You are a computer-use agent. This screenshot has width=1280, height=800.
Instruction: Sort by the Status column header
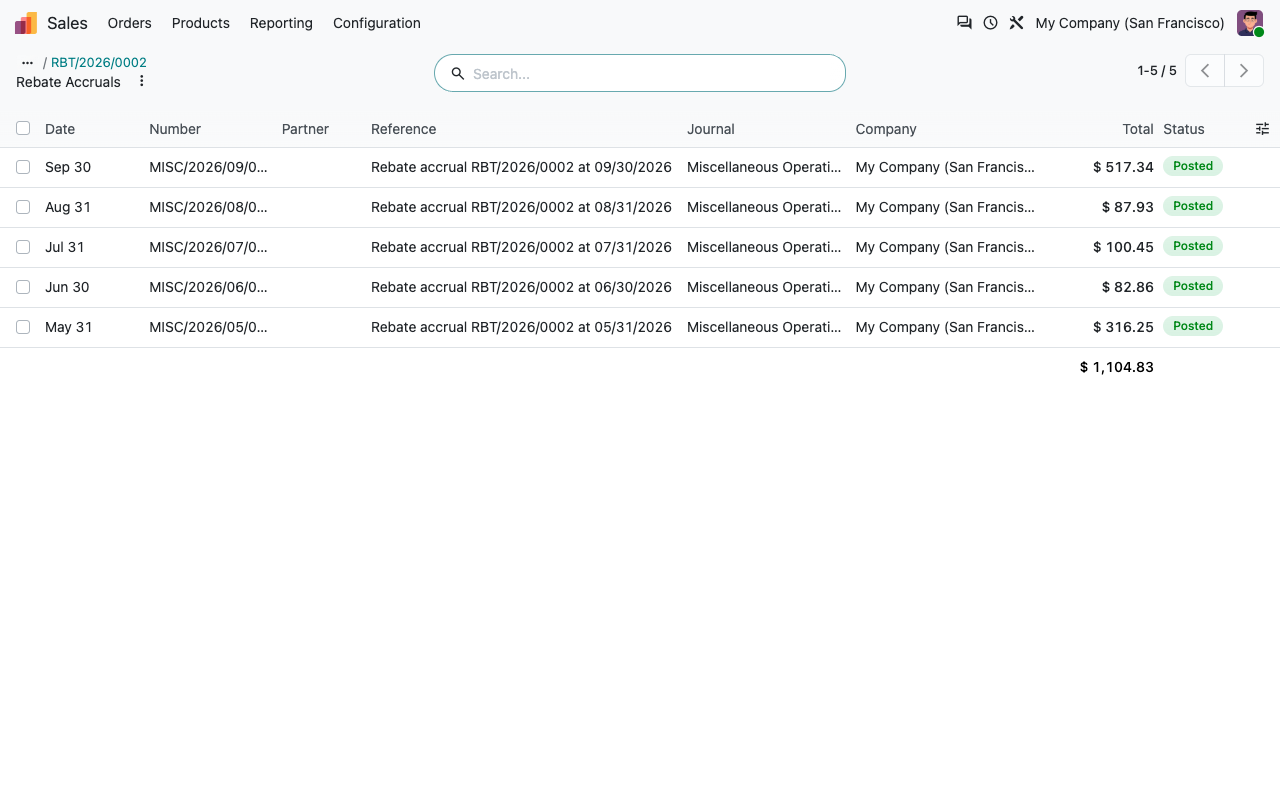1184,129
